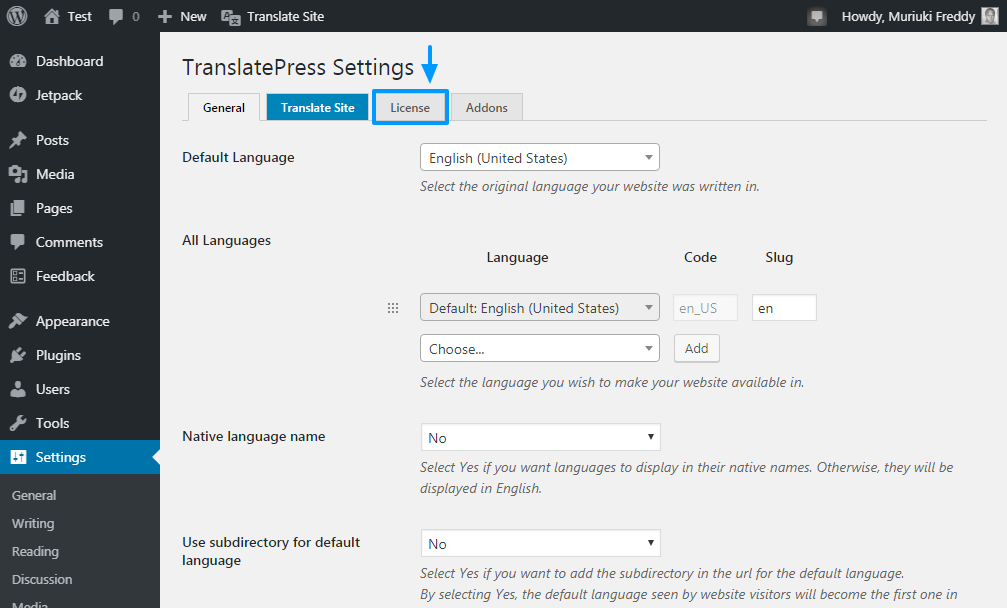Open Settings menu item
This screenshot has width=1007, height=608.
pos(80,457)
